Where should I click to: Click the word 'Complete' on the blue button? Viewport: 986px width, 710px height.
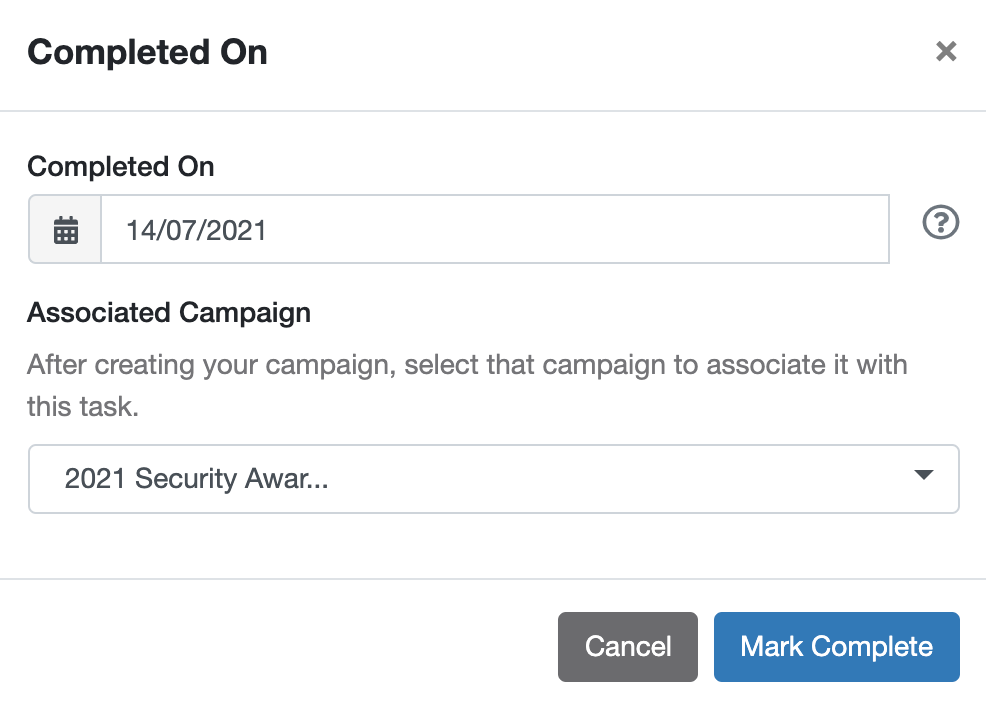(872, 646)
